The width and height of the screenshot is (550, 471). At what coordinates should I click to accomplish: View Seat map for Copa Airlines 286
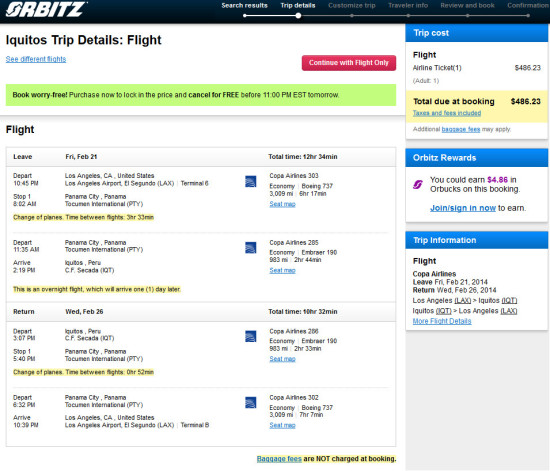click(282, 359)
